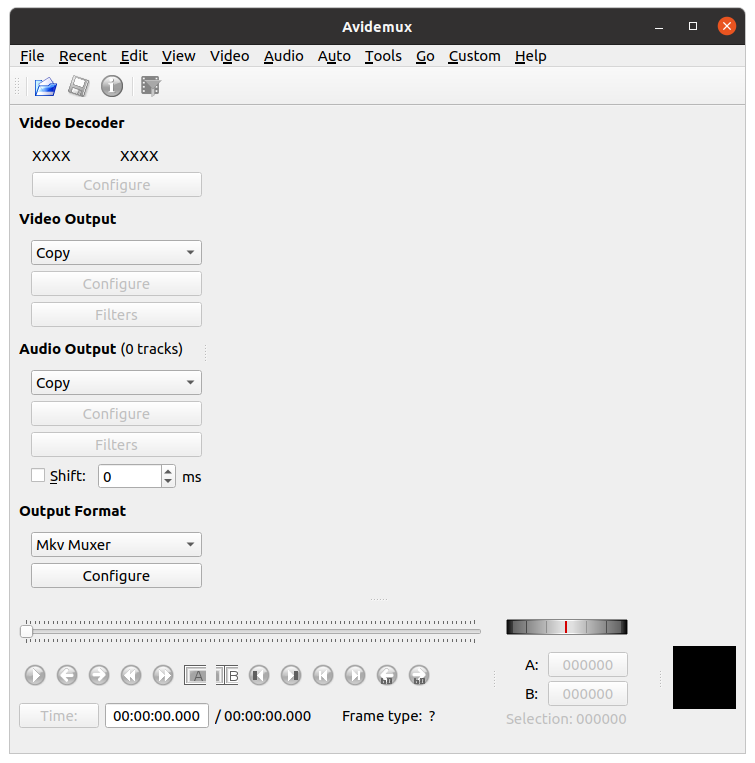
Task: Expand the Video Output codec dropdown
Action: 116,253
